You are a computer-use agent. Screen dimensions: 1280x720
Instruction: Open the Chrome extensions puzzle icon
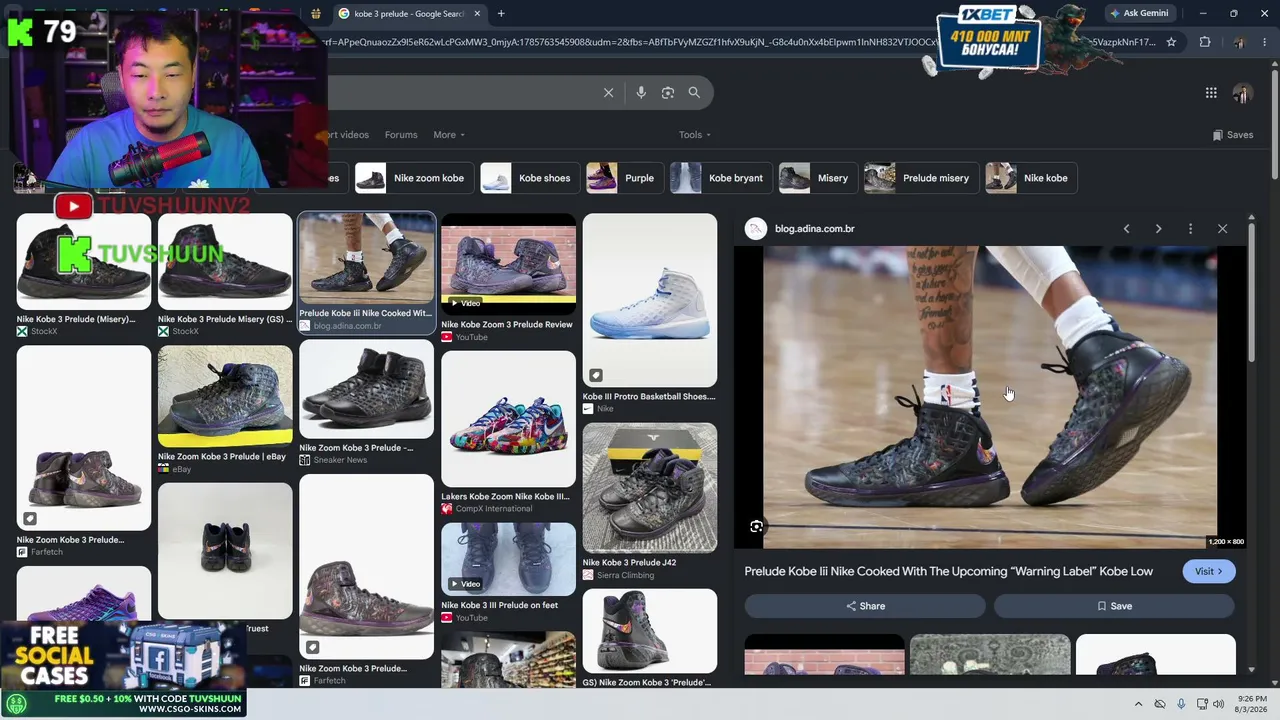point(1204,42)
